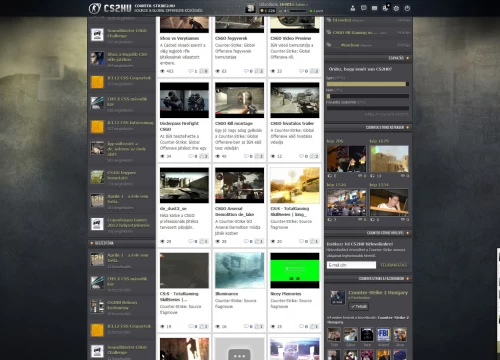Click the CS2HU site logo
Screen dimensions: 500x360
110,8
